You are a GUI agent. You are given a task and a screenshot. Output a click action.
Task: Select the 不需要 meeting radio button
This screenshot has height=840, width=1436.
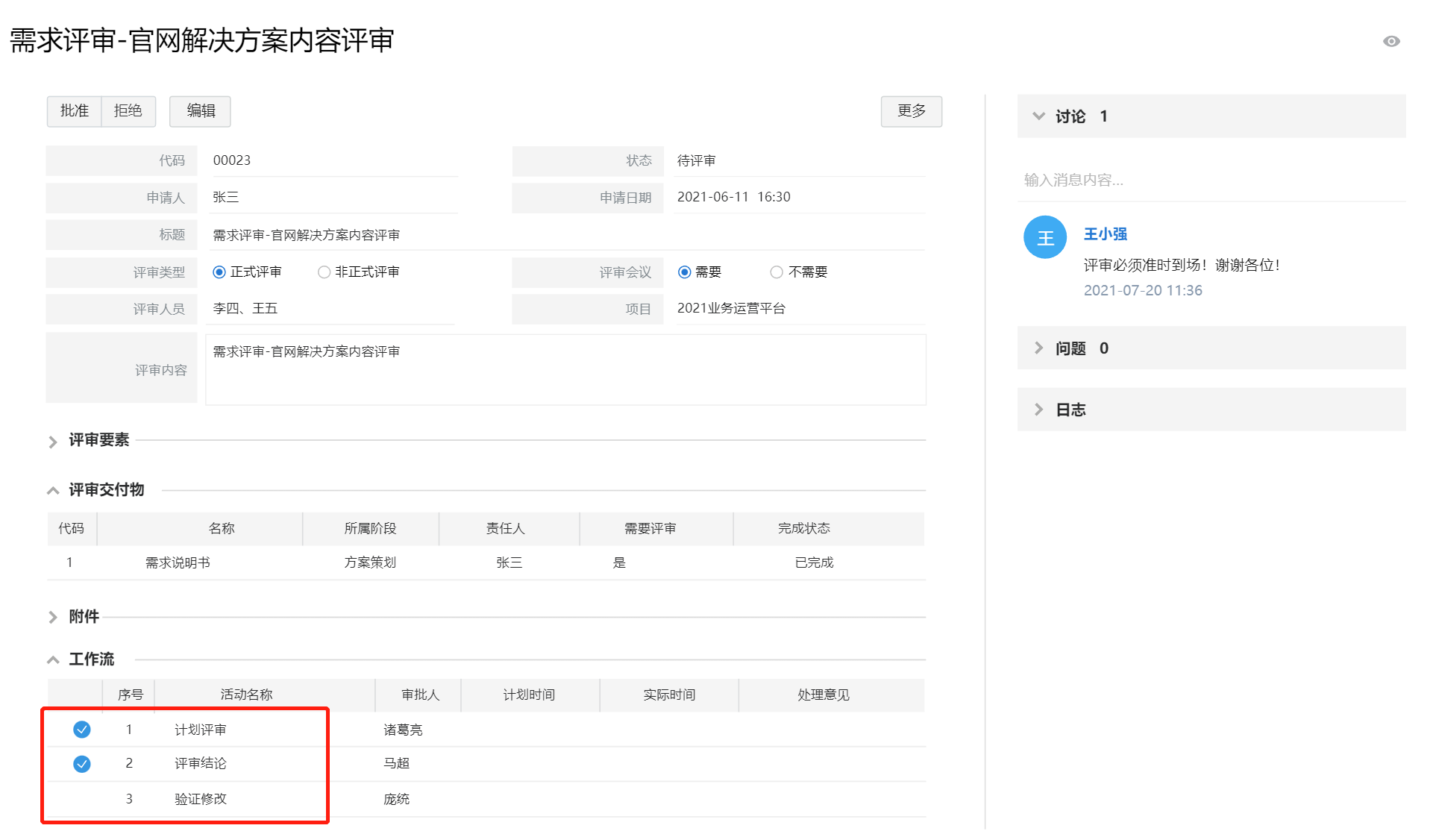click(776, 272)
